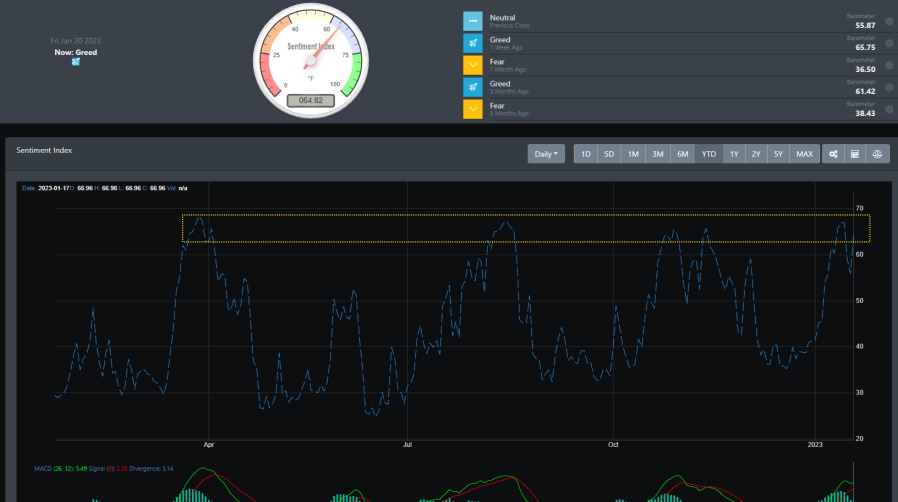
Task: Click the Barometer value 65.75
Action: tap(865, 48)
